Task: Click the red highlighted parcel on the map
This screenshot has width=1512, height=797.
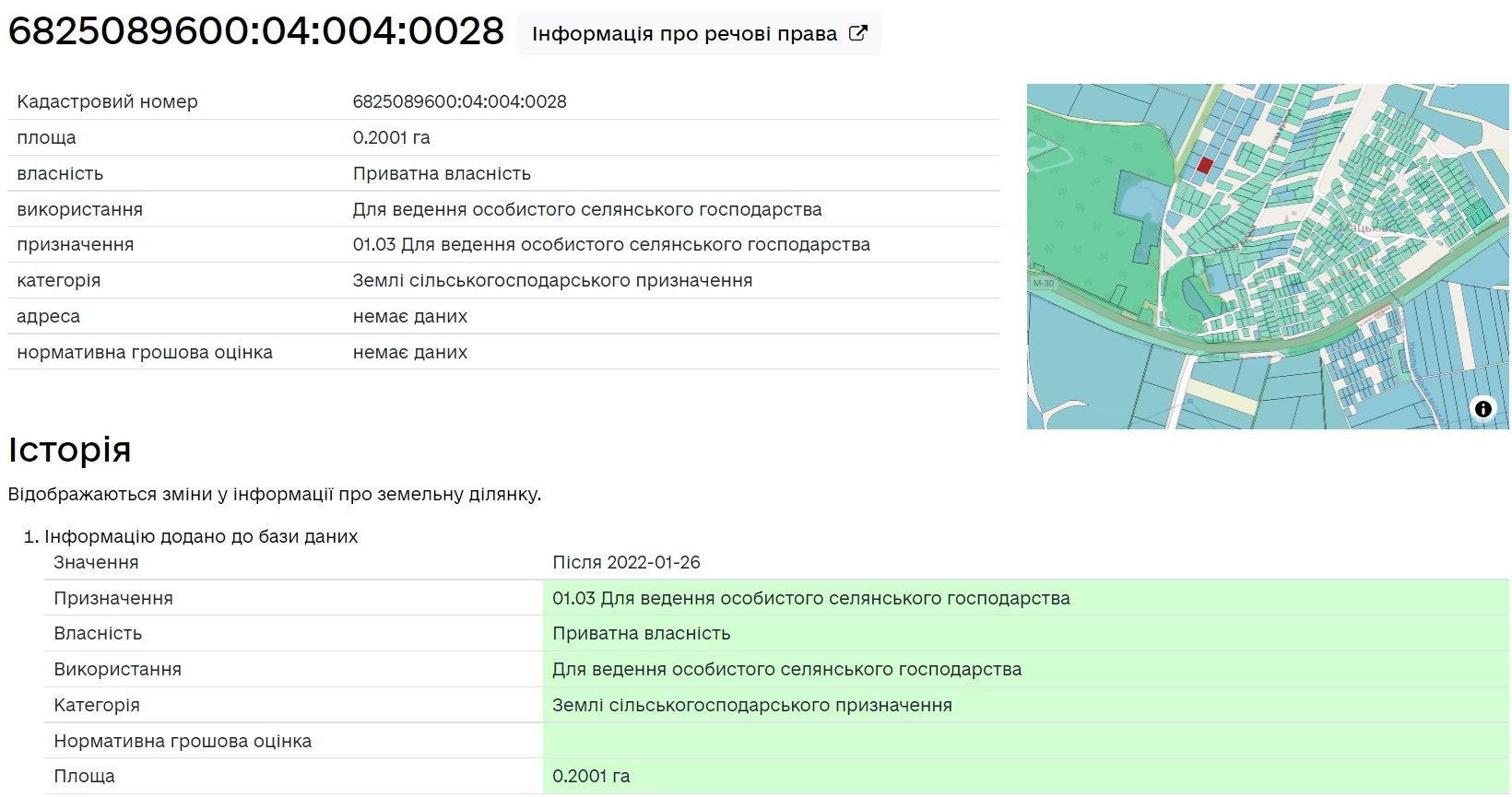Action: point(1204,166)
